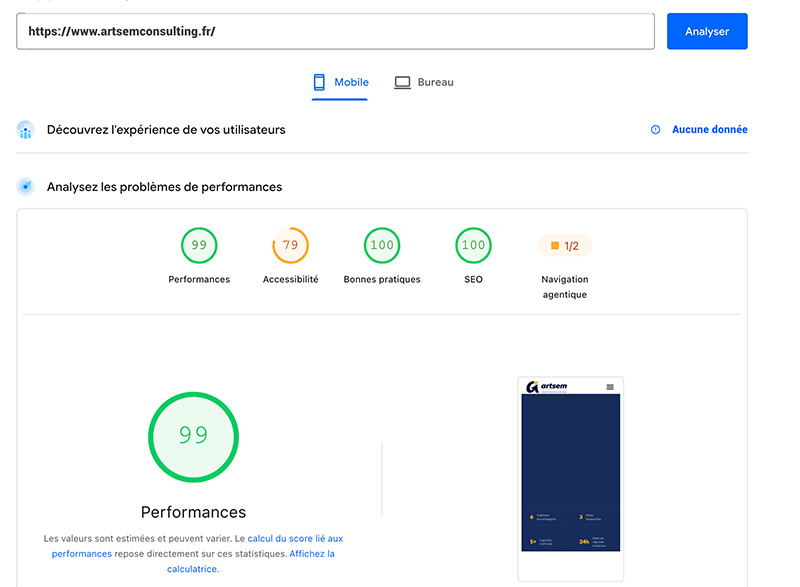Click the mobile phone icon
The image size is (800, 587).
pyautogui.click(x=319, y=83)
